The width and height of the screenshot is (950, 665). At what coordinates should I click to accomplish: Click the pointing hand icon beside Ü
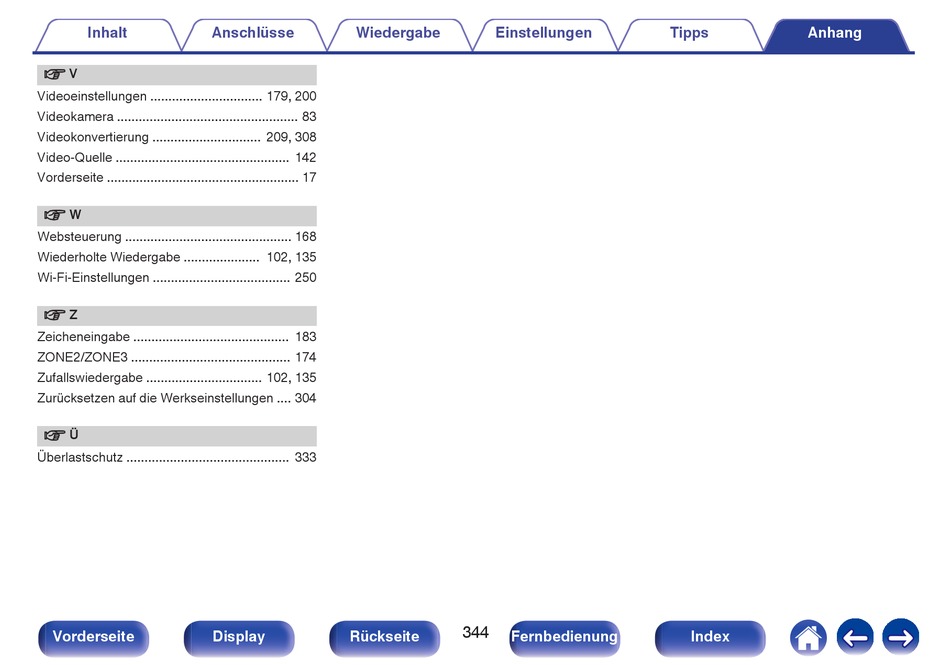pos(54,435)
